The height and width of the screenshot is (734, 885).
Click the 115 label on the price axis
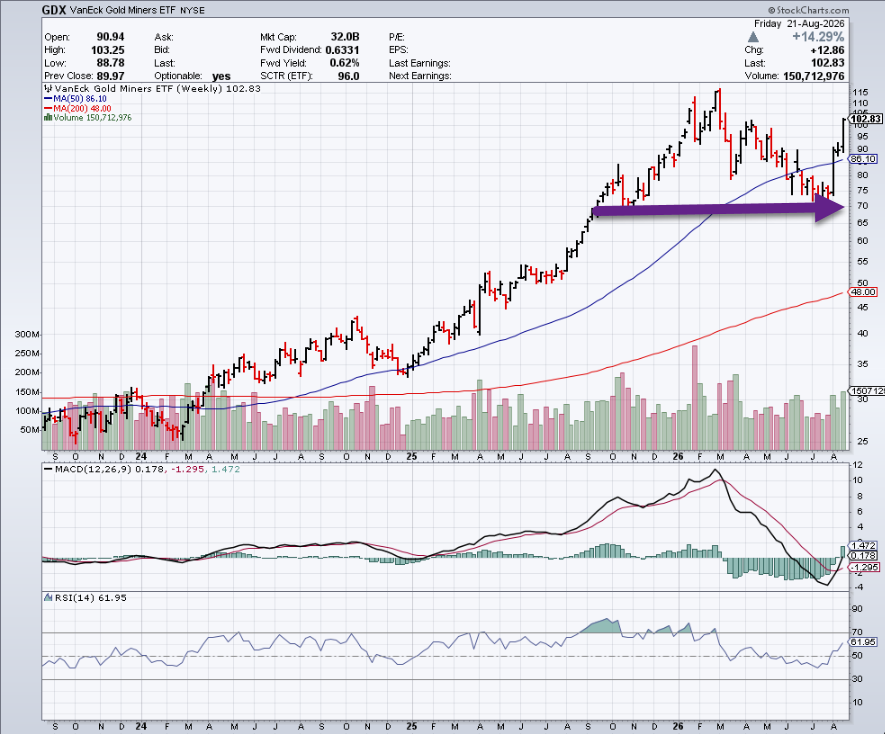(x=861, y=91)
